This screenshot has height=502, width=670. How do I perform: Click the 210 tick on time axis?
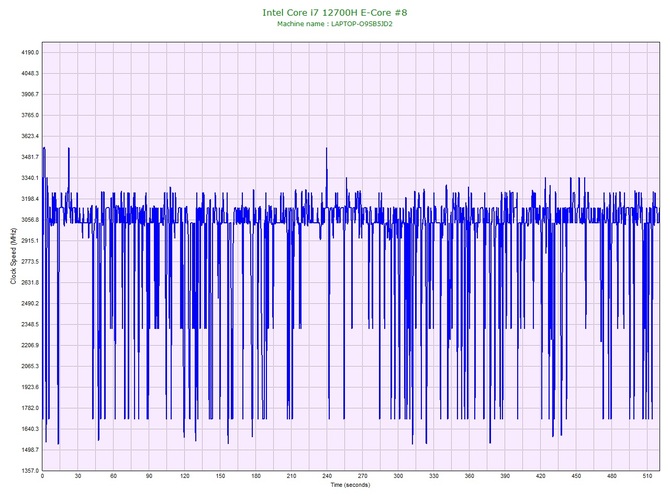pyautogui.click(x=291, y=476)
